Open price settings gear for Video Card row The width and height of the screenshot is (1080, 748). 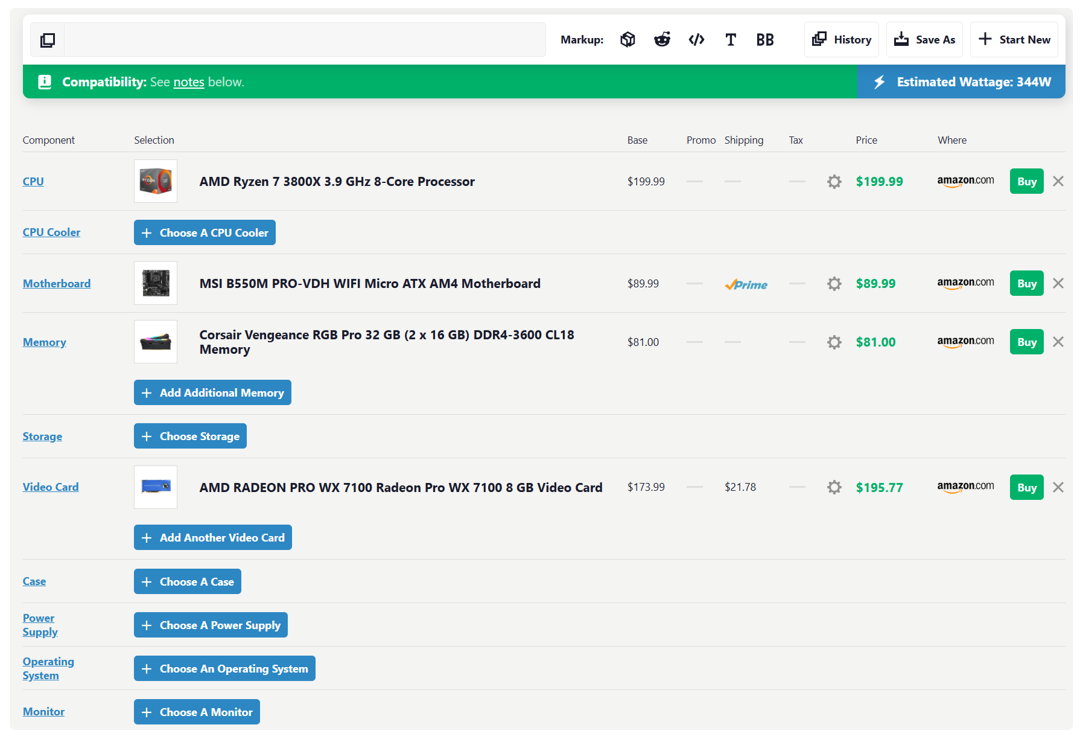pyautogui.click(x=834, y=488)
